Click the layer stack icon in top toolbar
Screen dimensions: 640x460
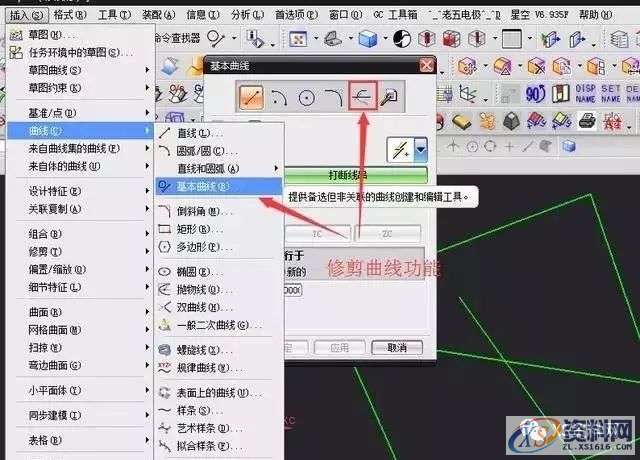pyautogui.click(x=619, y=39)
